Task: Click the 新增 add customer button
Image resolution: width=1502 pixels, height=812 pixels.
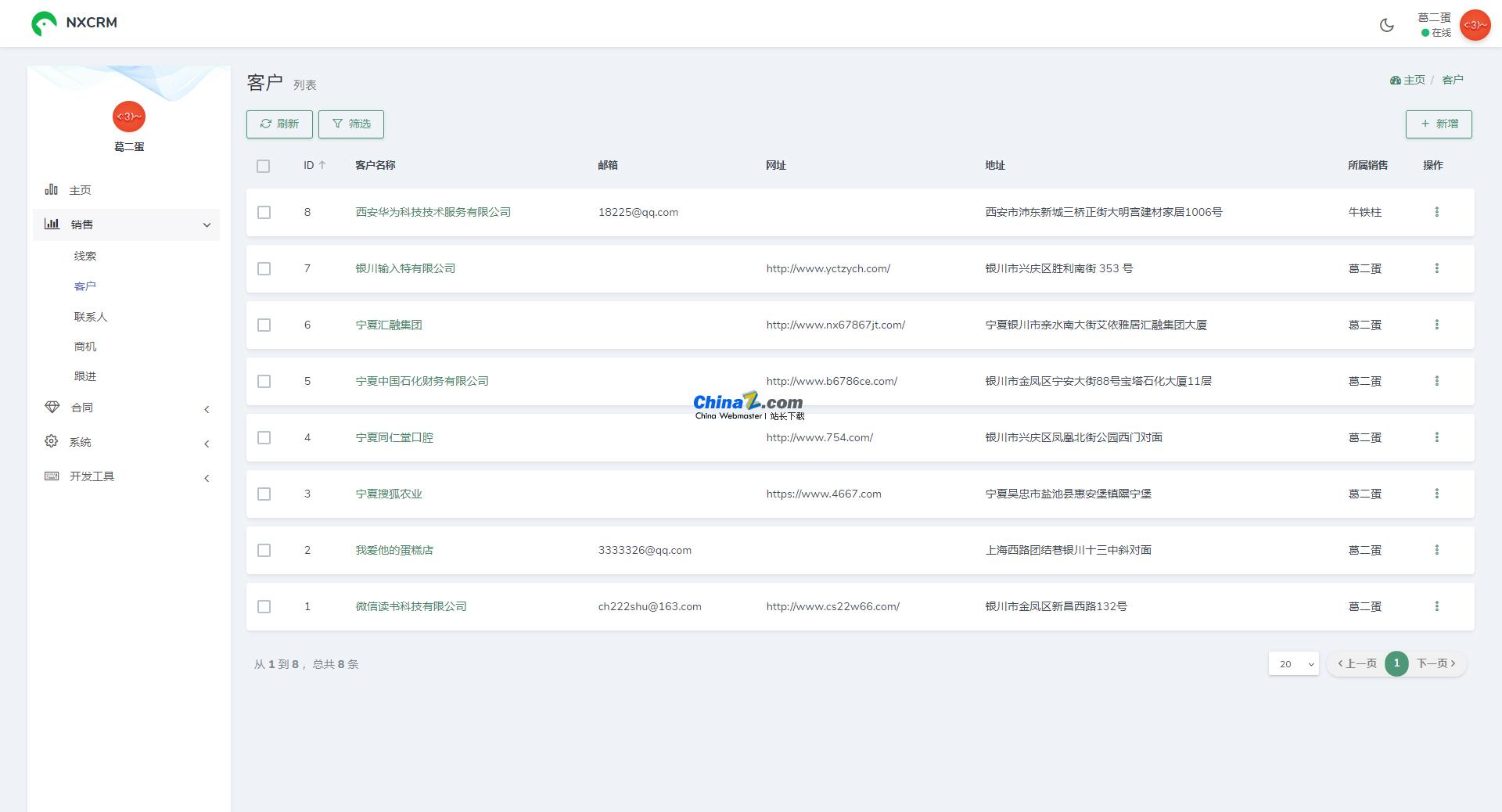Action: click(1438, 124)
